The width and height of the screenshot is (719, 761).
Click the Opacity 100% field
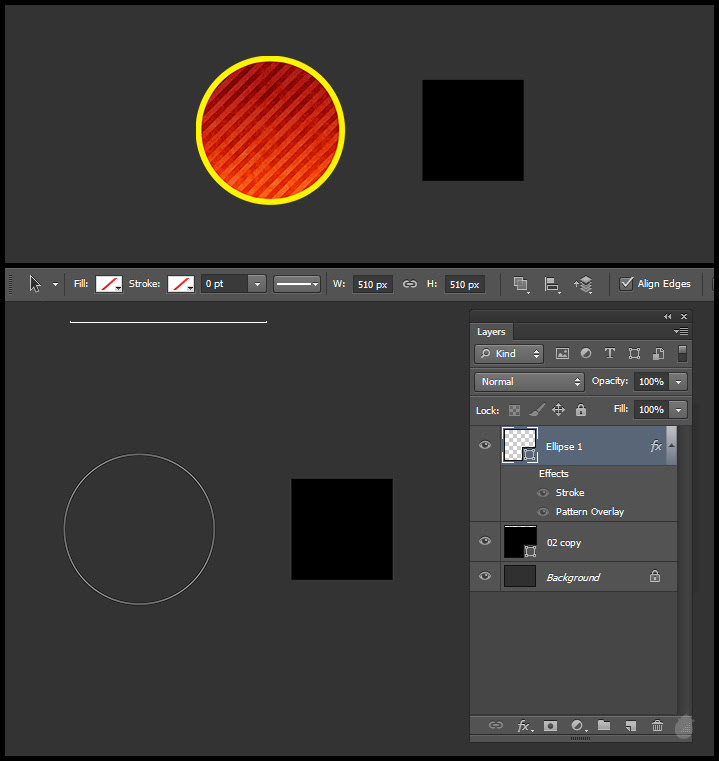(x=651, y=382)
